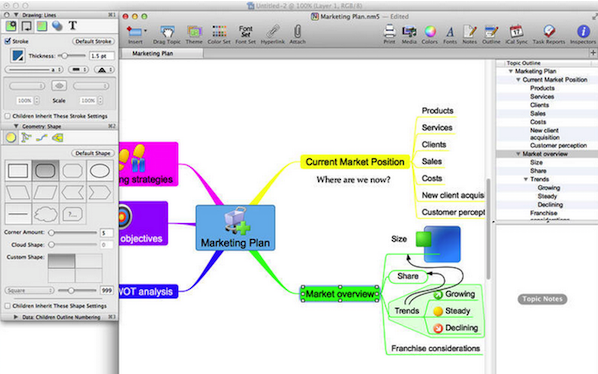Collapse the Trends outline item
598x374 pixels.
click(x=526, y=179)
